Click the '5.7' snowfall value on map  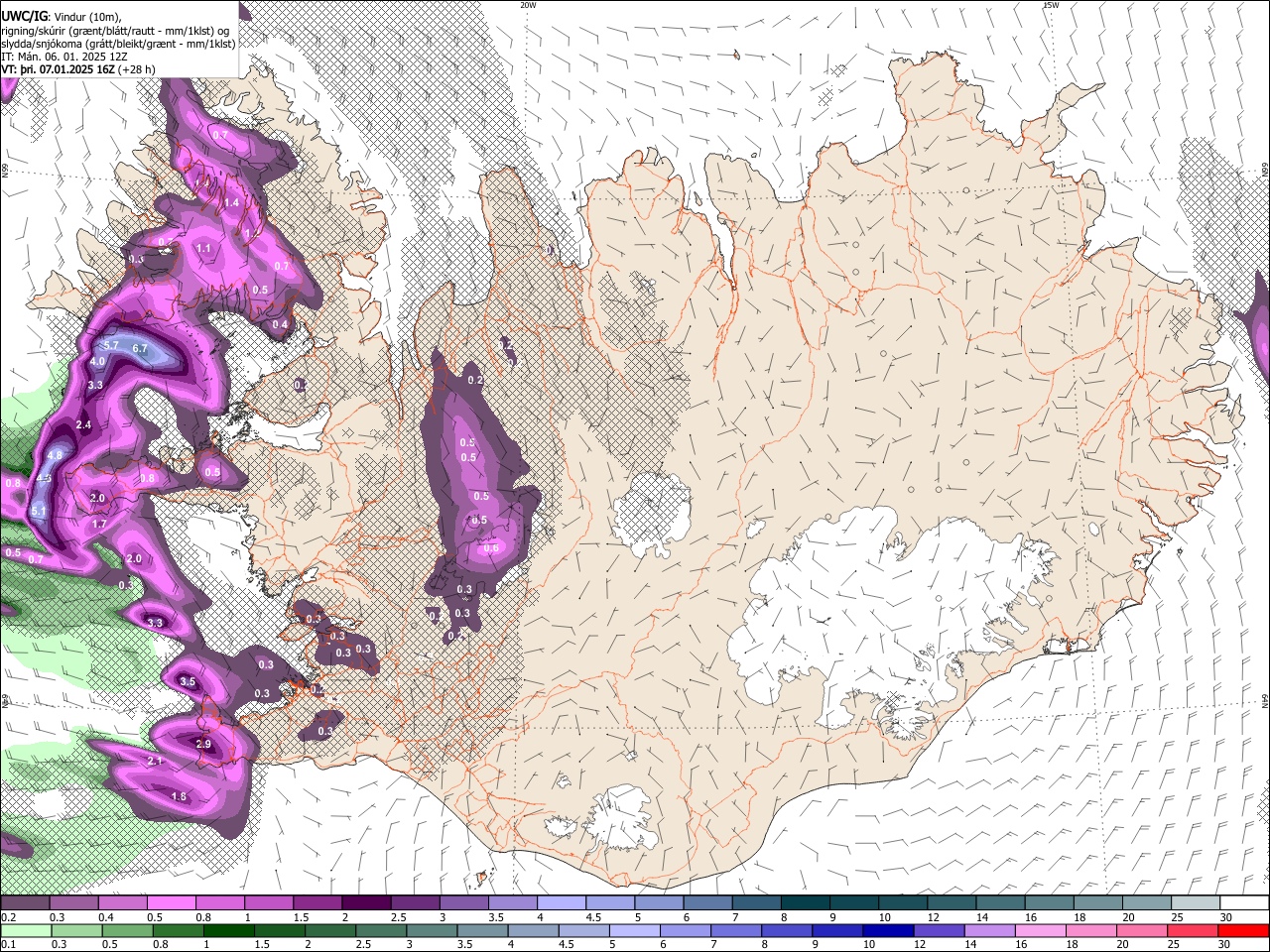point(111,345)
